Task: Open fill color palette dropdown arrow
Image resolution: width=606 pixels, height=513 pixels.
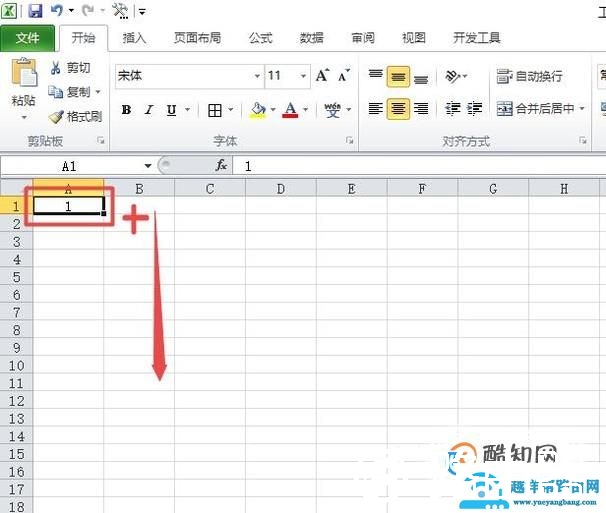Action: pyautogui.click(x=273, y=110)
